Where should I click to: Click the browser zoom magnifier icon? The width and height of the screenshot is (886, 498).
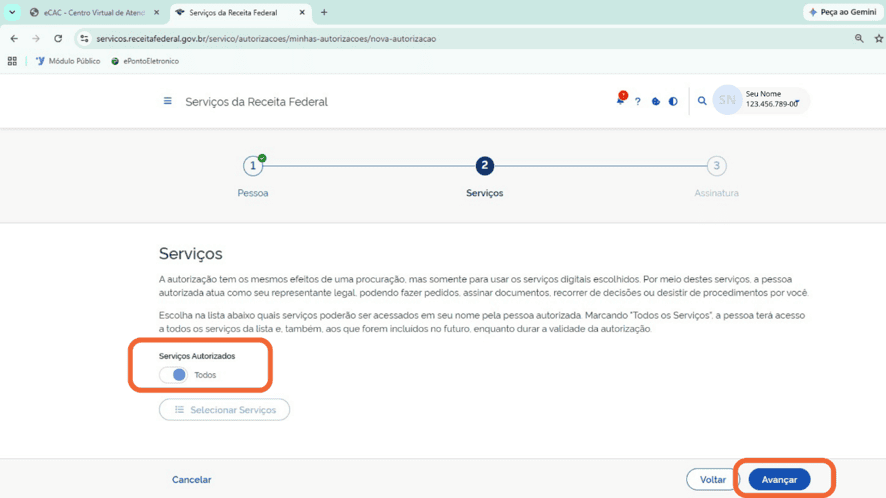859,38
